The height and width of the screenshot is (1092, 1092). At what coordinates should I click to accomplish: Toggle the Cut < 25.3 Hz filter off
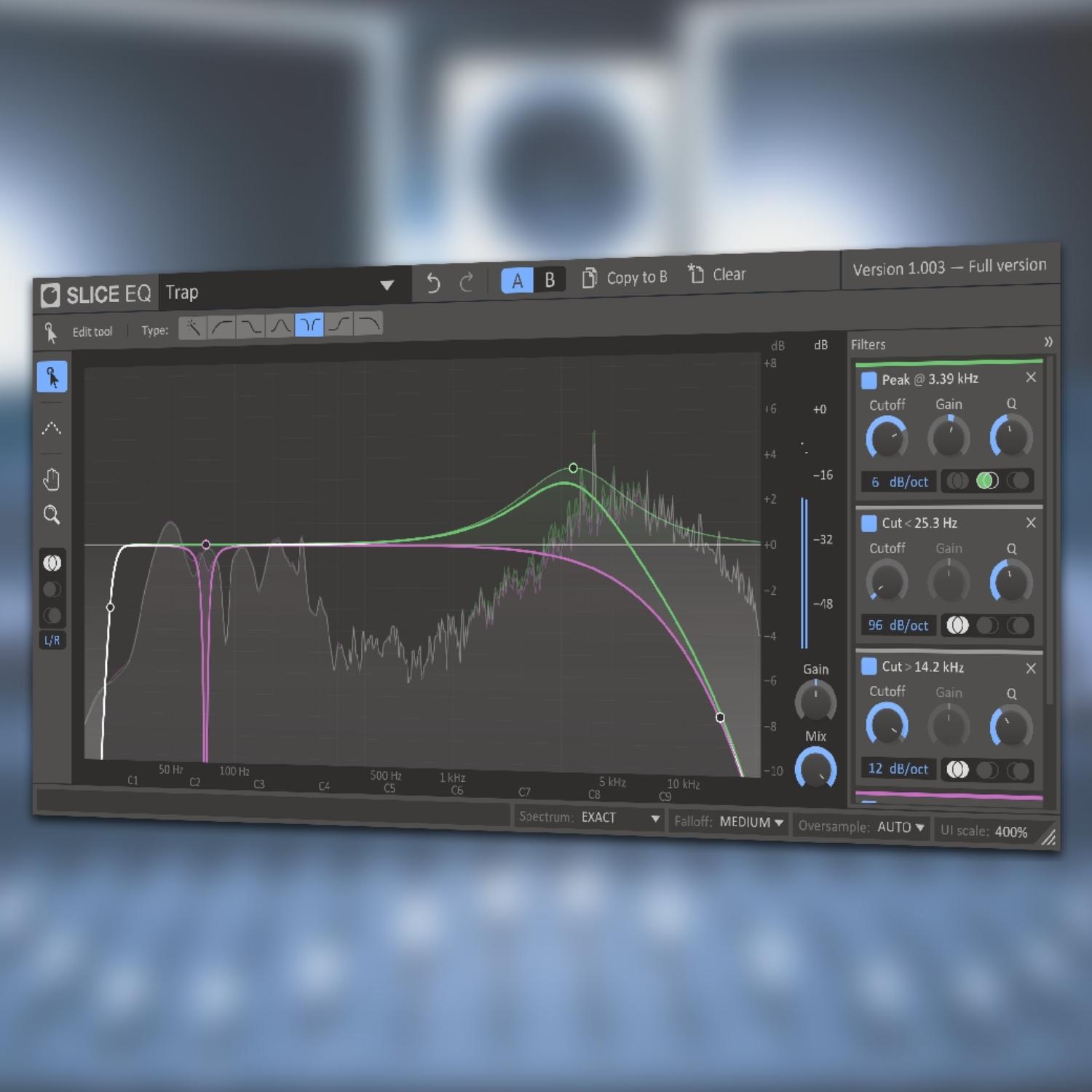coord(869,523)
